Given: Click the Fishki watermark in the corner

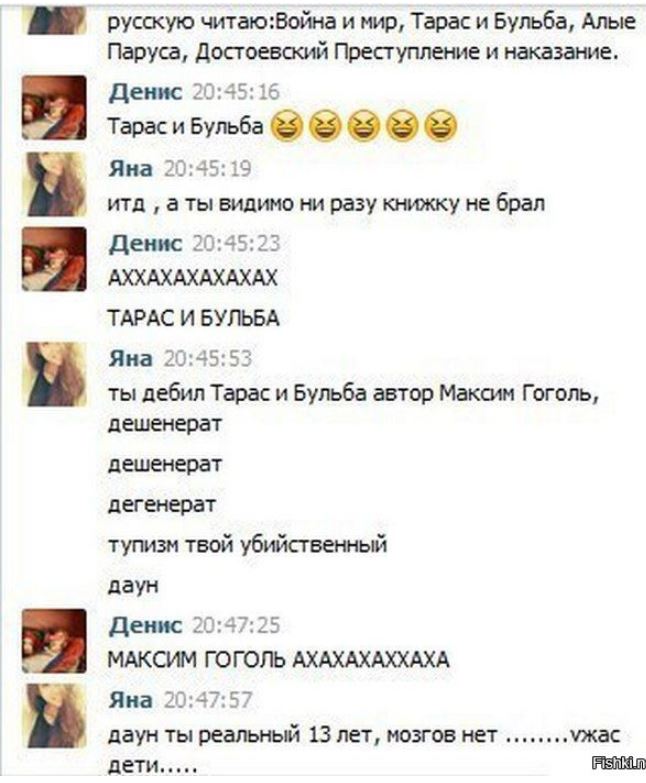Looking at the screenshot, I should coord(618,763).
